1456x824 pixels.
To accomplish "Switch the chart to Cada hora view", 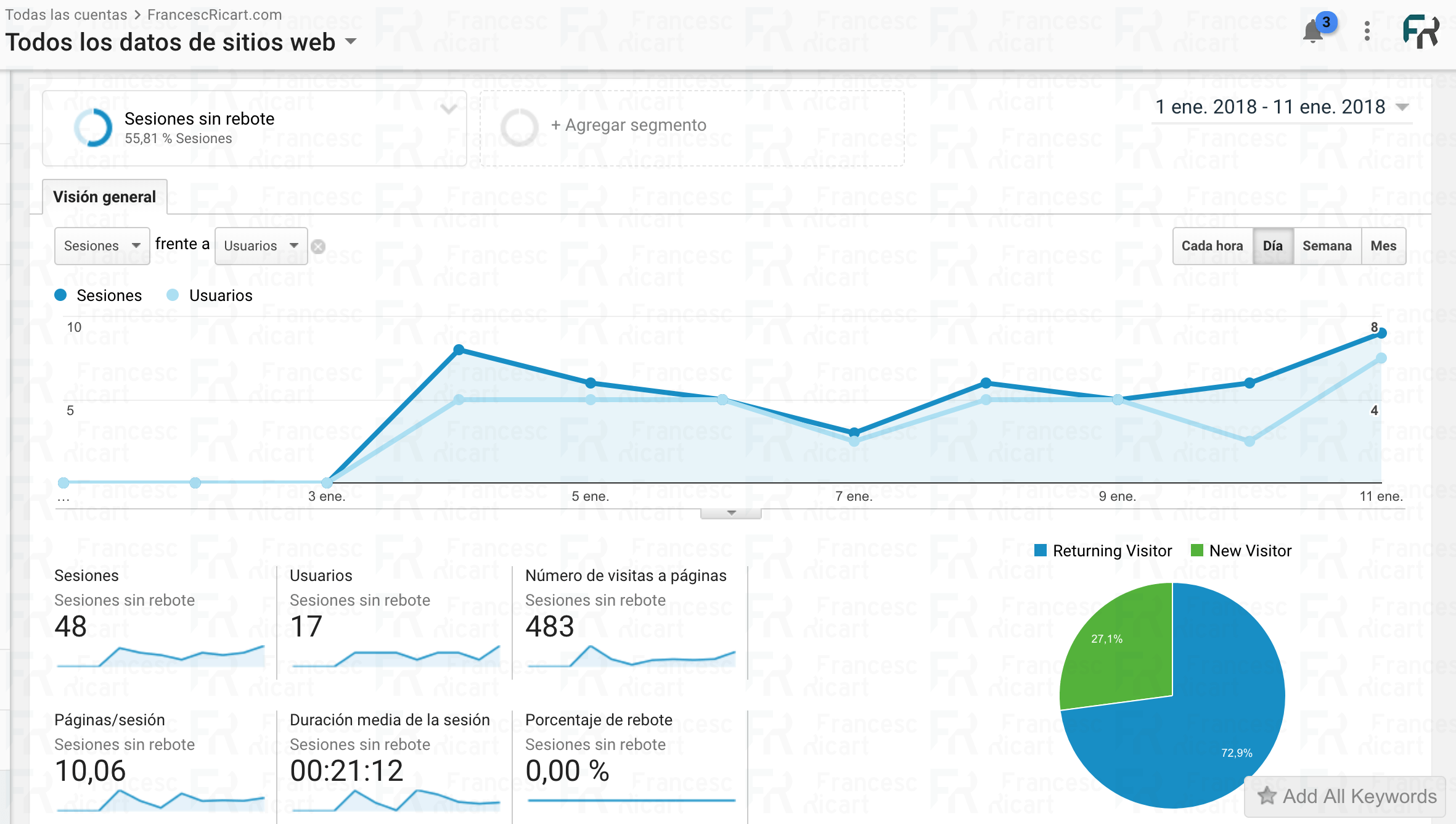I will point(1212,245).
